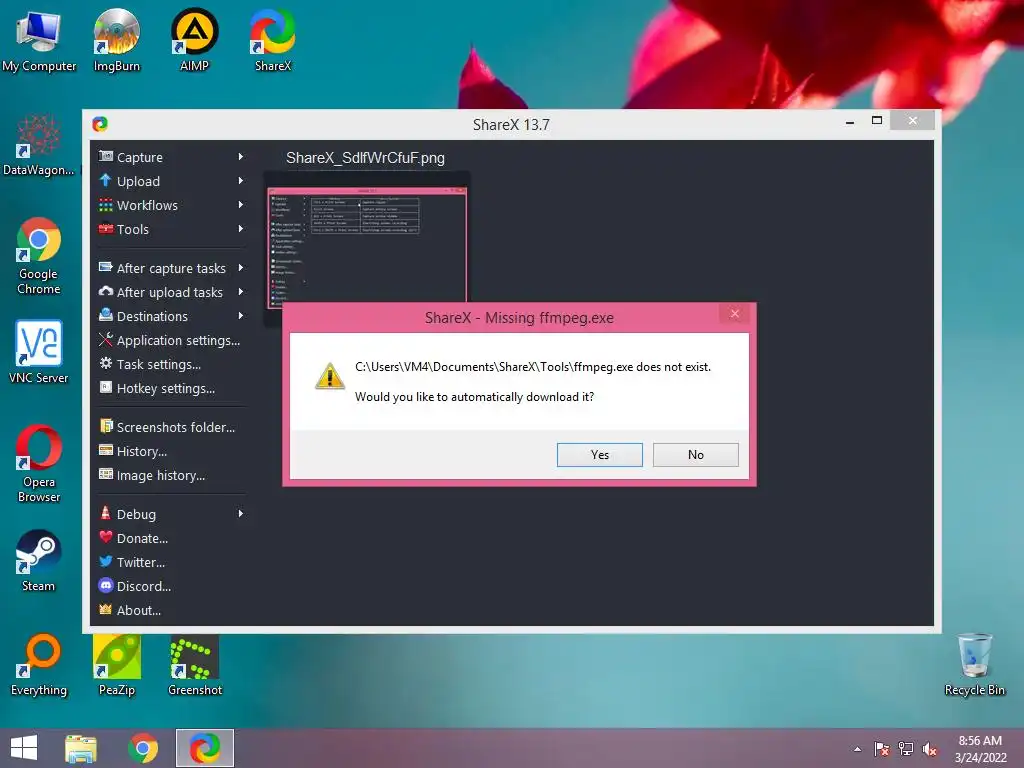
Task: Click the Workflows grid icon
Action: 105,205
